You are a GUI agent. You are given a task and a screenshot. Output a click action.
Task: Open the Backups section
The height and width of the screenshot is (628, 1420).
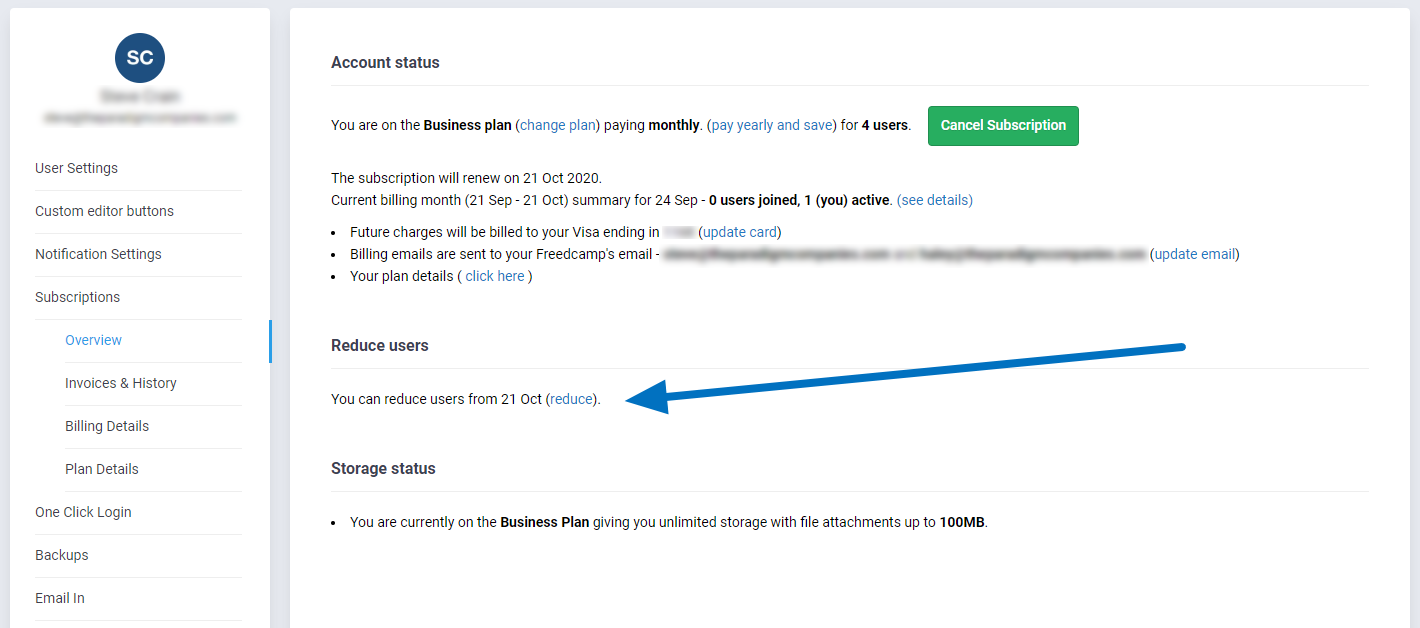point(61,555)
